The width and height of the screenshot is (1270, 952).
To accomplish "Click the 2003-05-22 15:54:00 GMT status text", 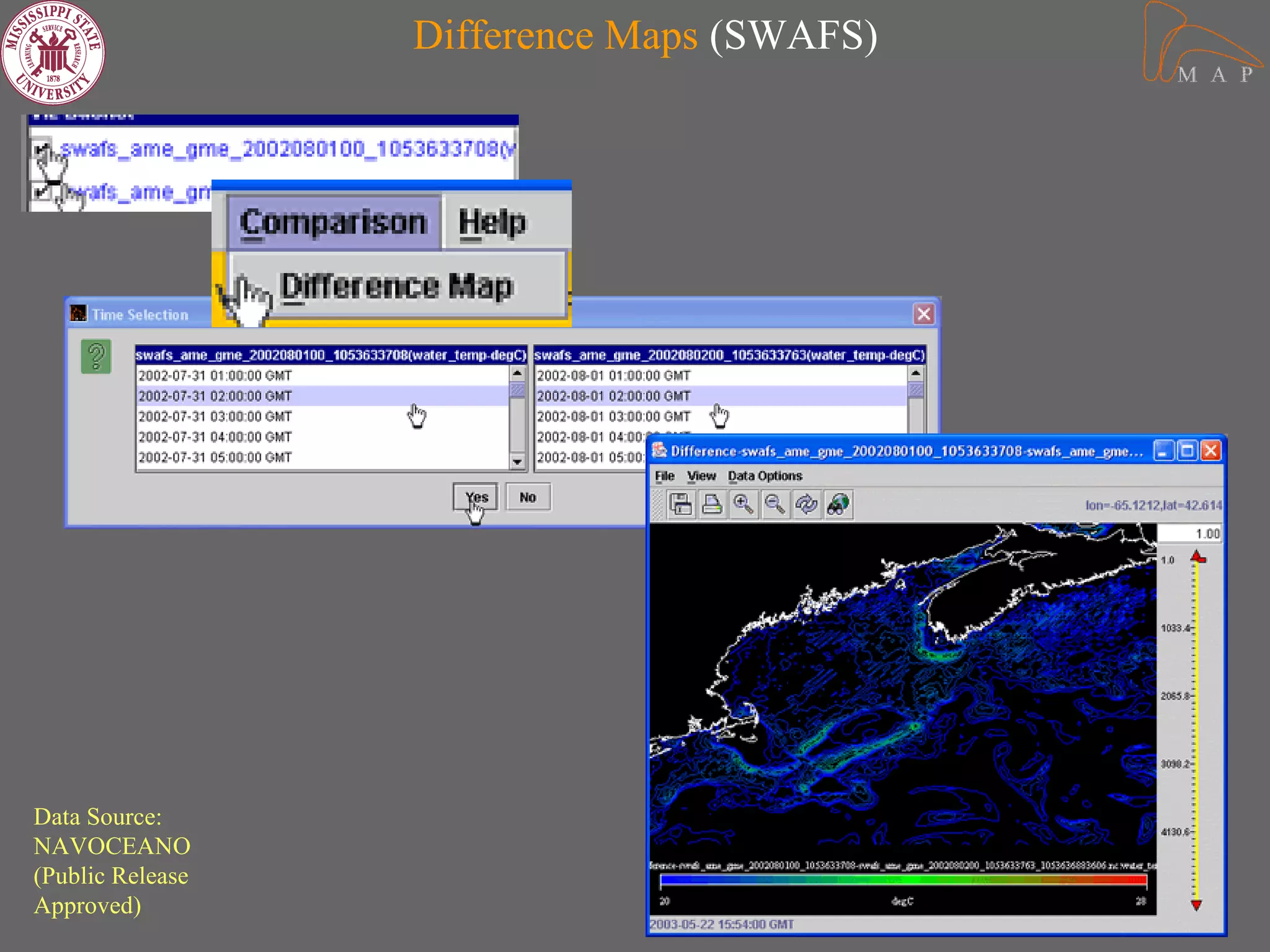I will click(x=722, y=924).
